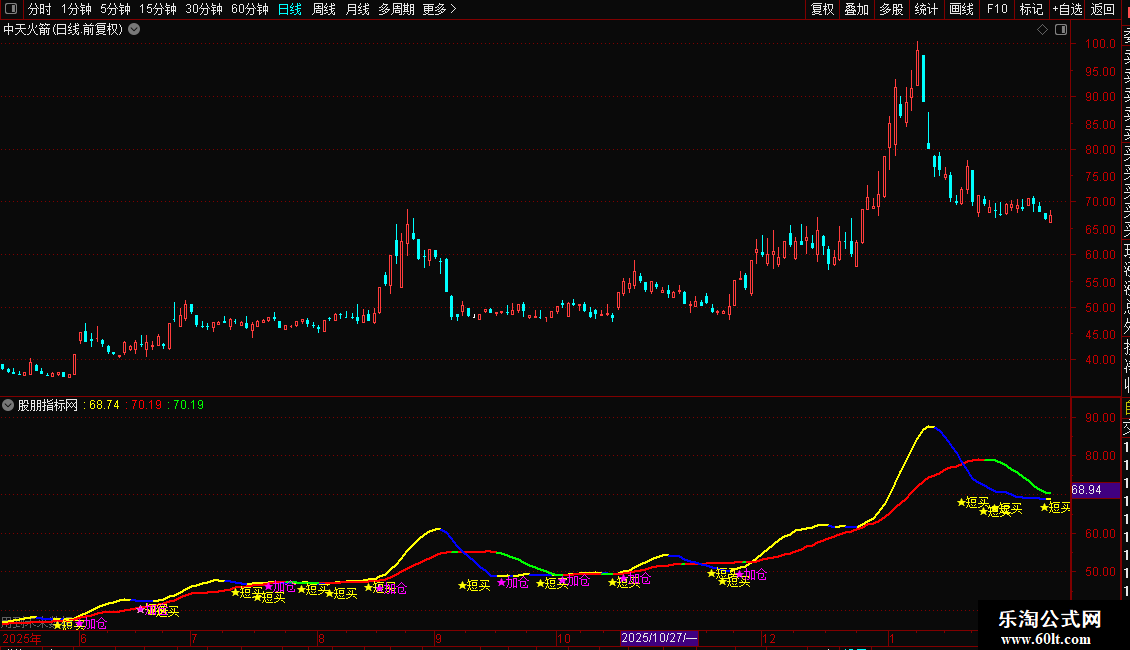This screenshot has width=1130, height=650.
Task: Toggle 复权 price adjustment
Action: 822,9
